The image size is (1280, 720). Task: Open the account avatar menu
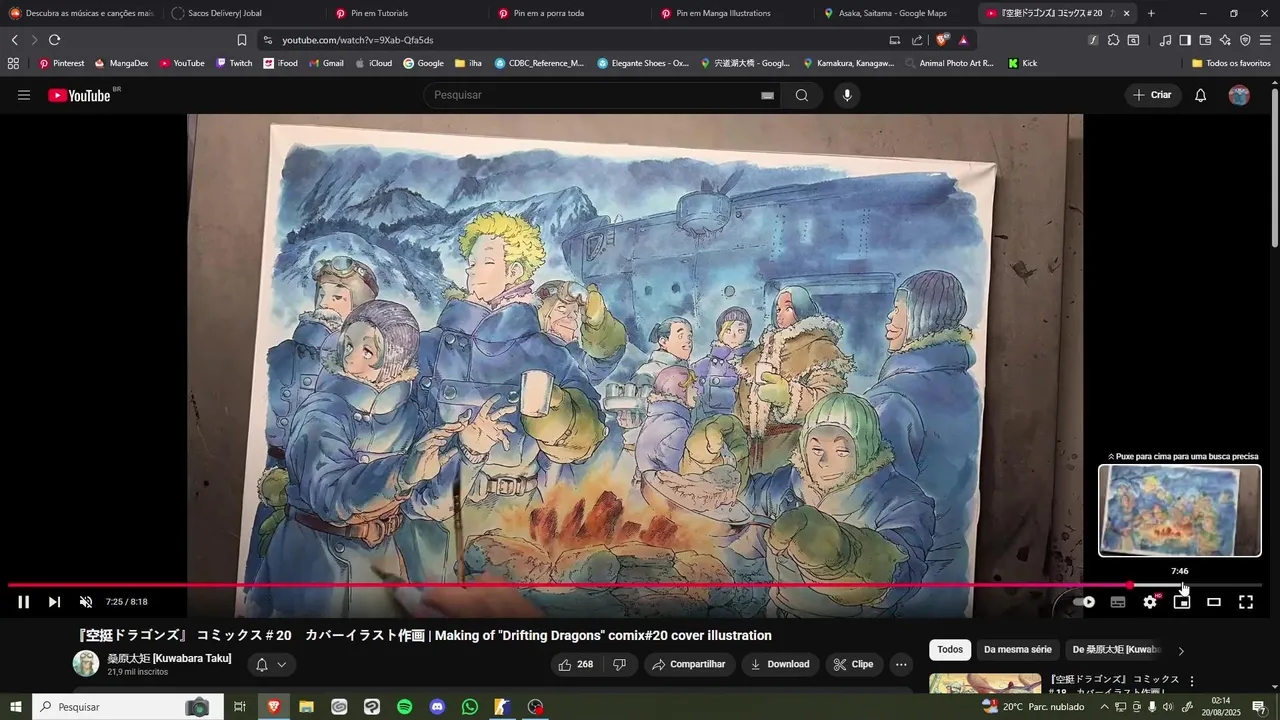pyautogui.click(x=1239, y=95)
